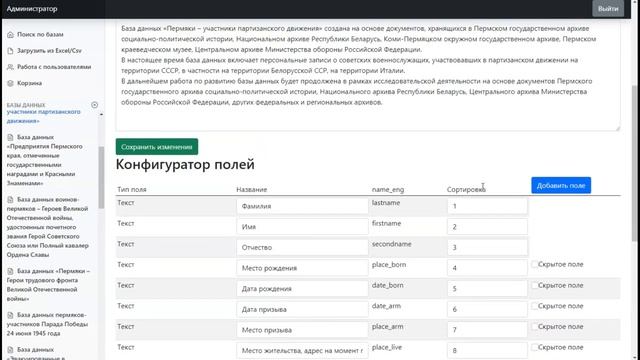Click Добавить поле button

tap(561, 185)
